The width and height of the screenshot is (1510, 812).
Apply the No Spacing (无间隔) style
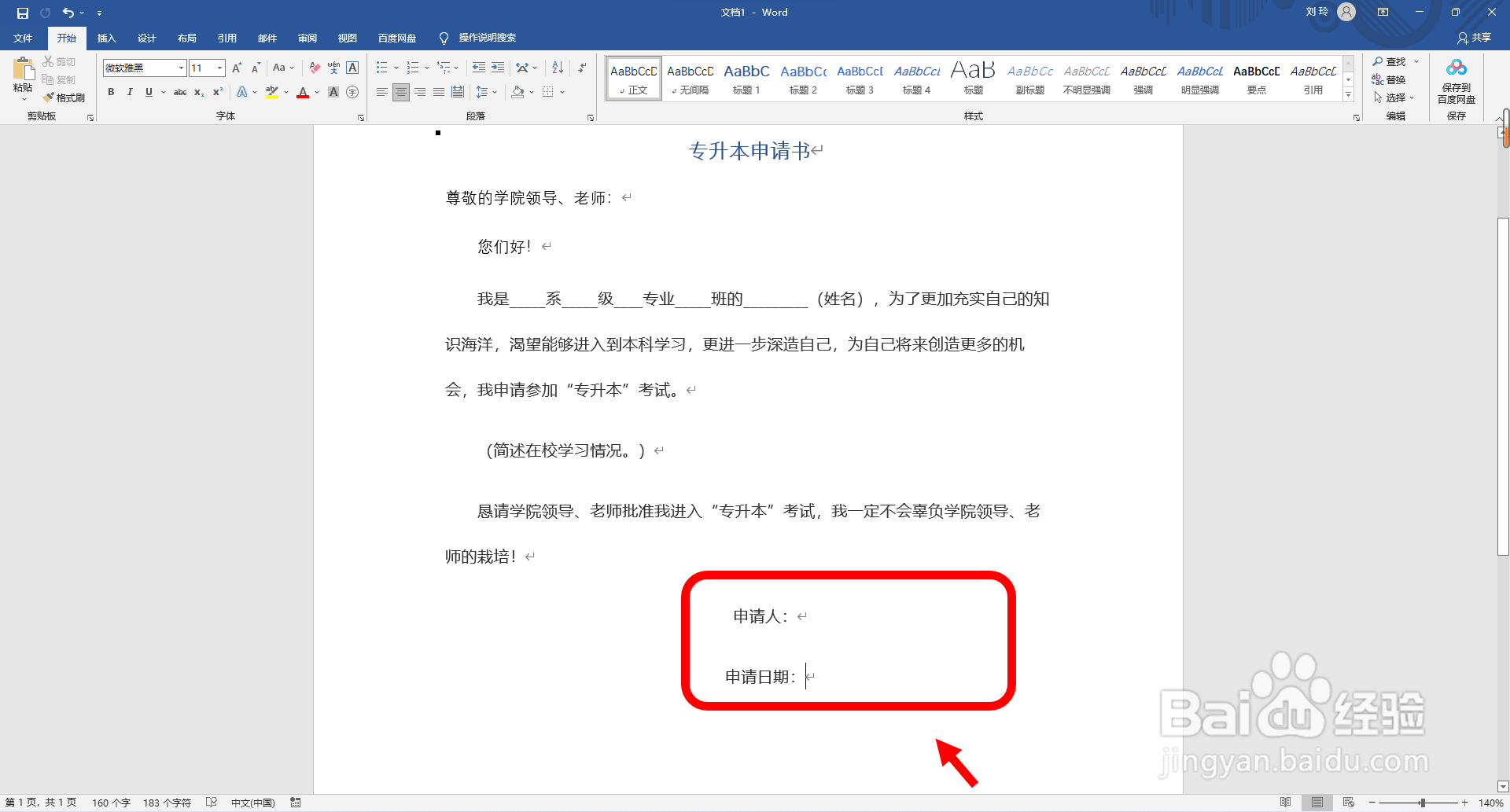pyautogui.click(x=690, y=79)
